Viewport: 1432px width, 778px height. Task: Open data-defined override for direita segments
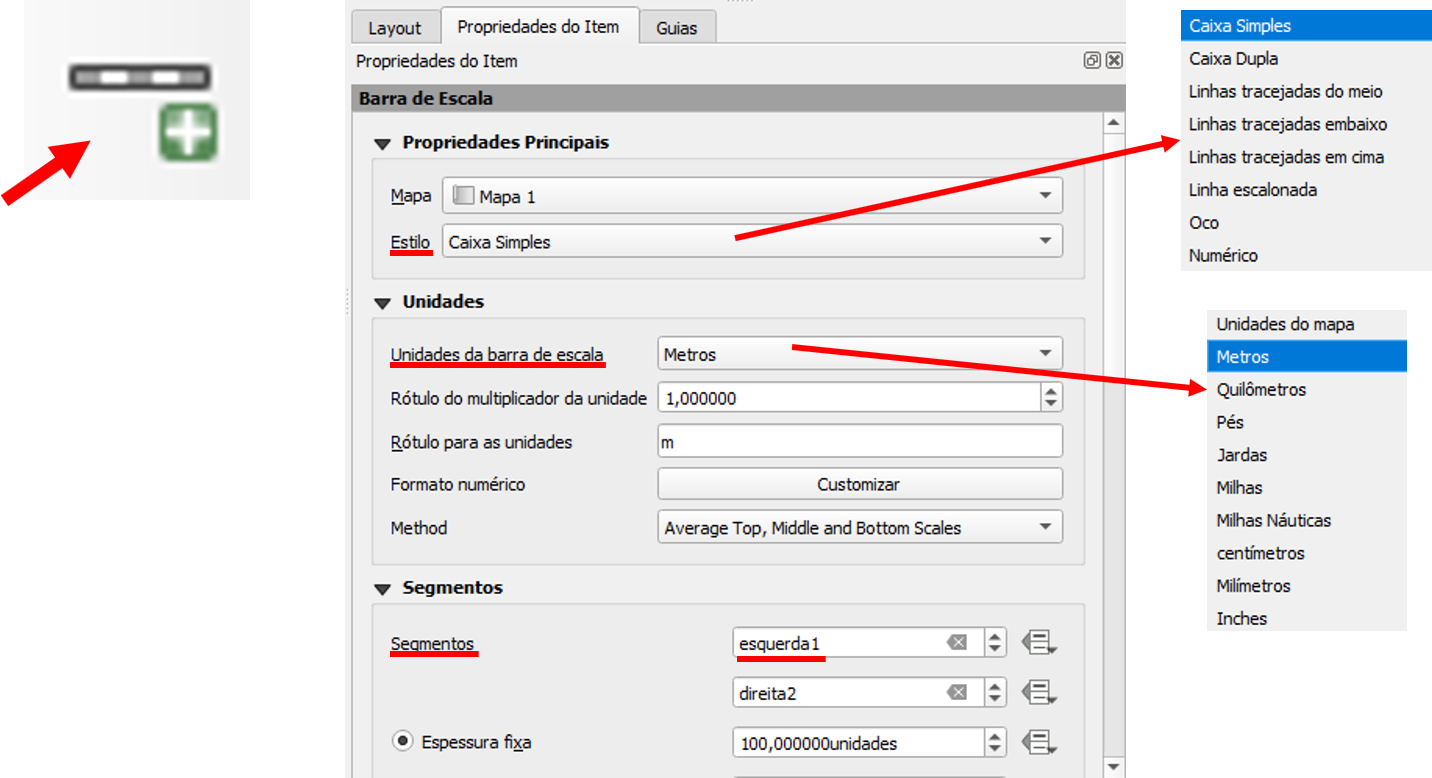1039,692
